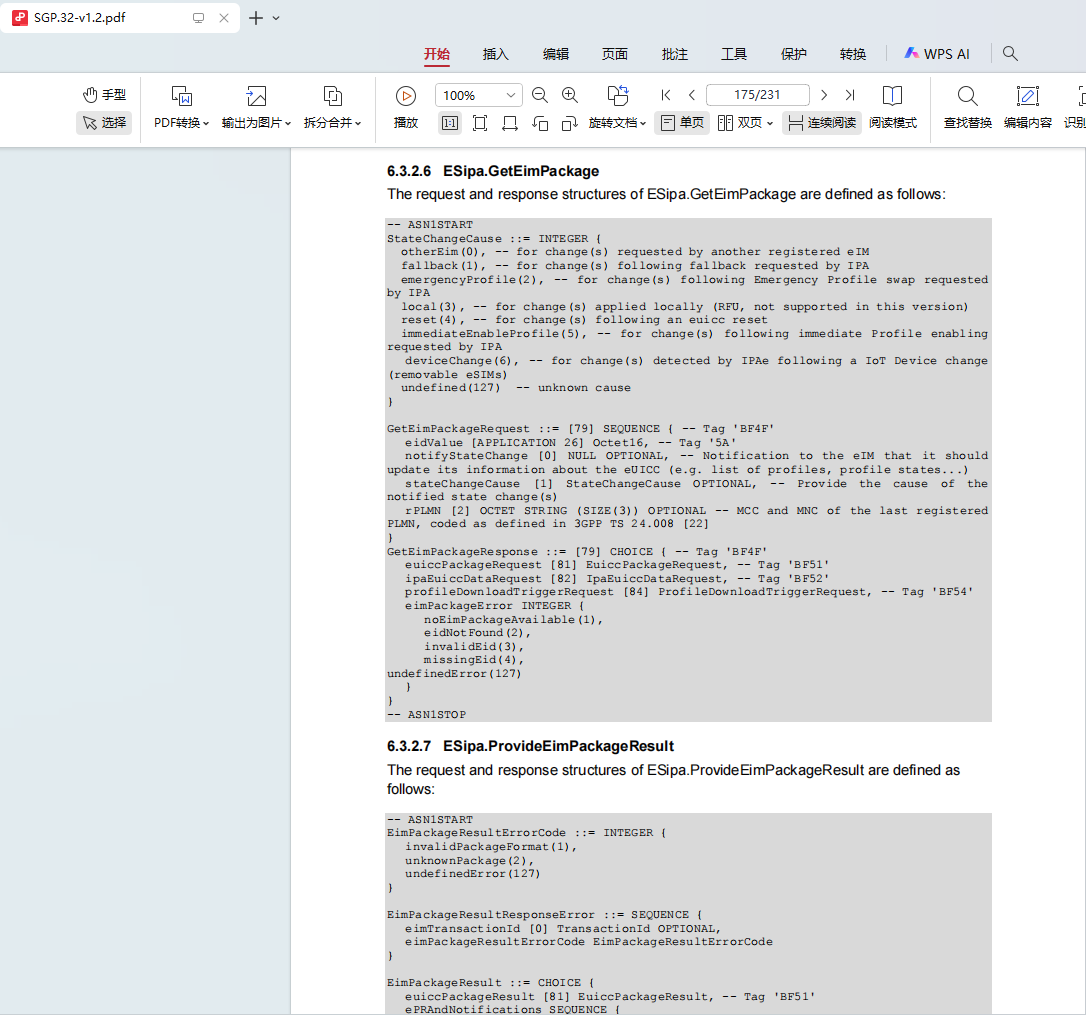Image resolution: width=1086 pixels, height=1015 pixels.
Task: Toggle 连续阅读 continuous reading
Action: tap(822, 123)
